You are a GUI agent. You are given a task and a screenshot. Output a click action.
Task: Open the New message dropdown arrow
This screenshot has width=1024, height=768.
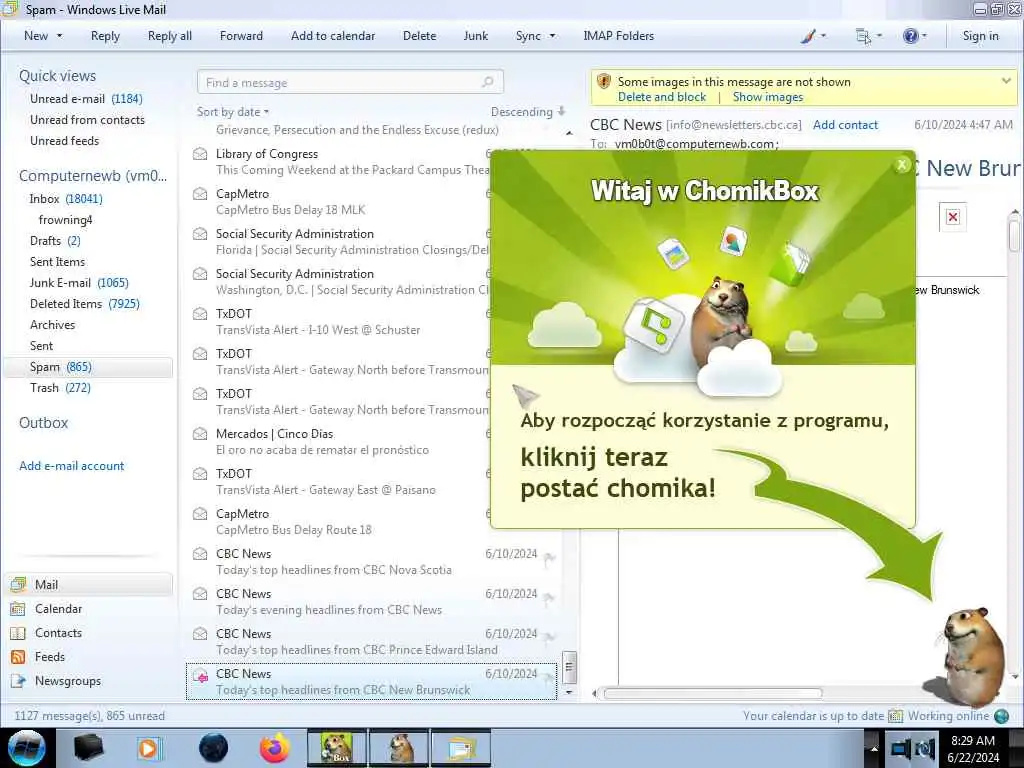pos(59,36)
